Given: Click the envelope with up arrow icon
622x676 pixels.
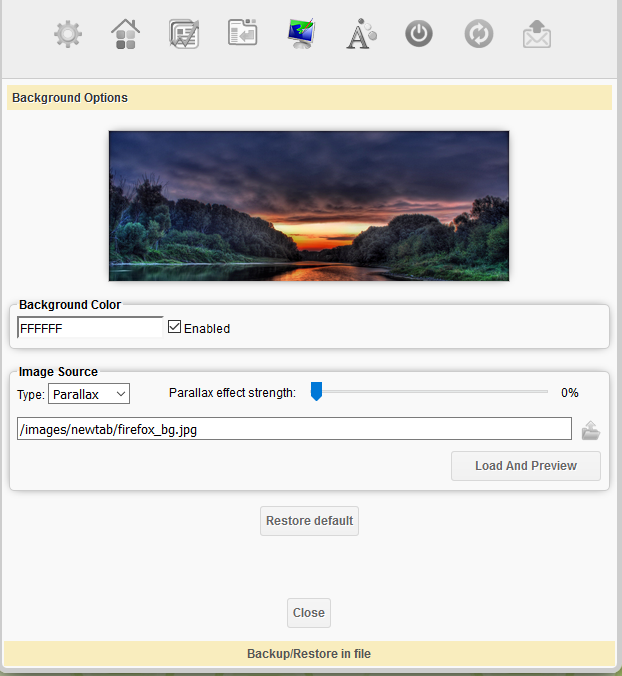Looking at the screenshot, I should [537, 35].
